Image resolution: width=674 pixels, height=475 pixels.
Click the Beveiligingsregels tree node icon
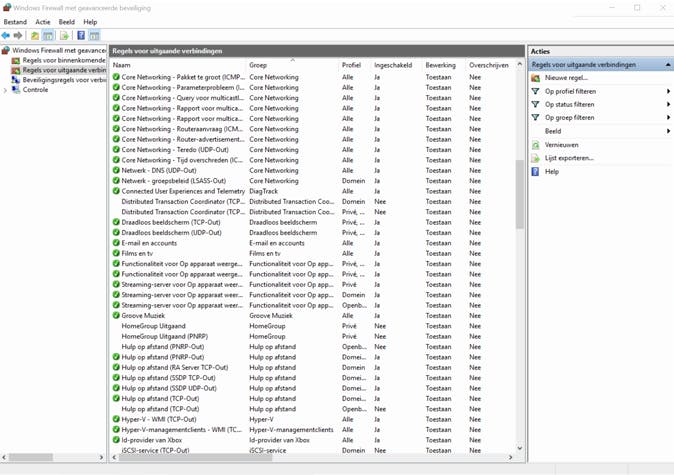coord(16,80)
